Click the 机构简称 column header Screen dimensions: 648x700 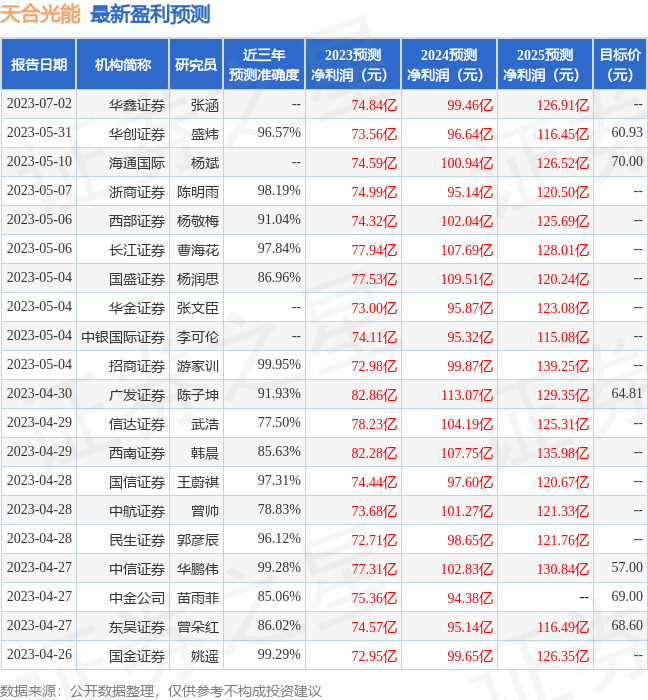point(123,65)
